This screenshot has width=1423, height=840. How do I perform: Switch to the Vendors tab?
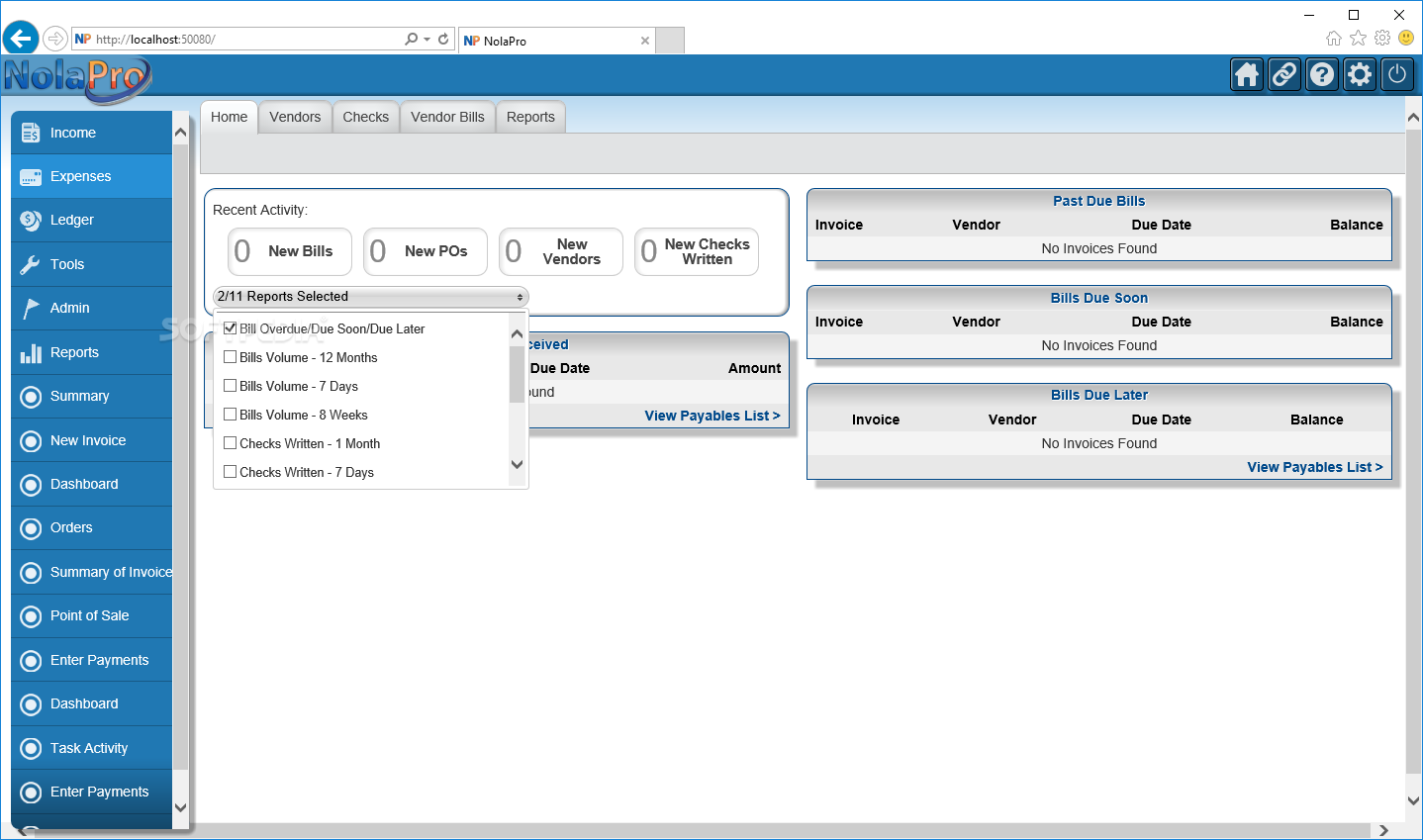(x=295, y=117)
